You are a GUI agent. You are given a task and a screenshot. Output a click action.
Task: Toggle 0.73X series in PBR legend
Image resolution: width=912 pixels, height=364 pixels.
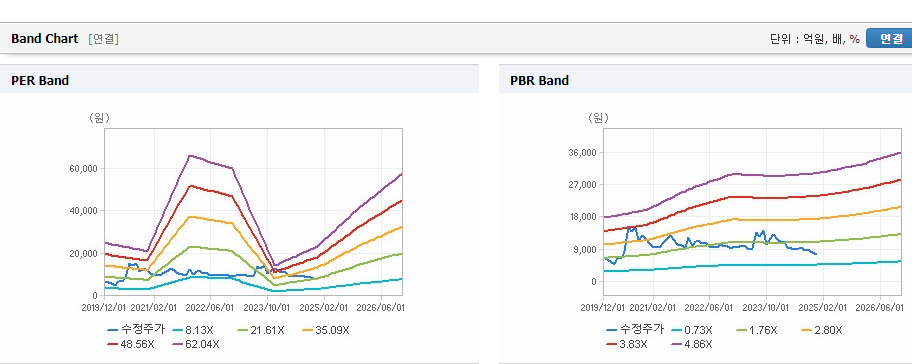point(691,330)
